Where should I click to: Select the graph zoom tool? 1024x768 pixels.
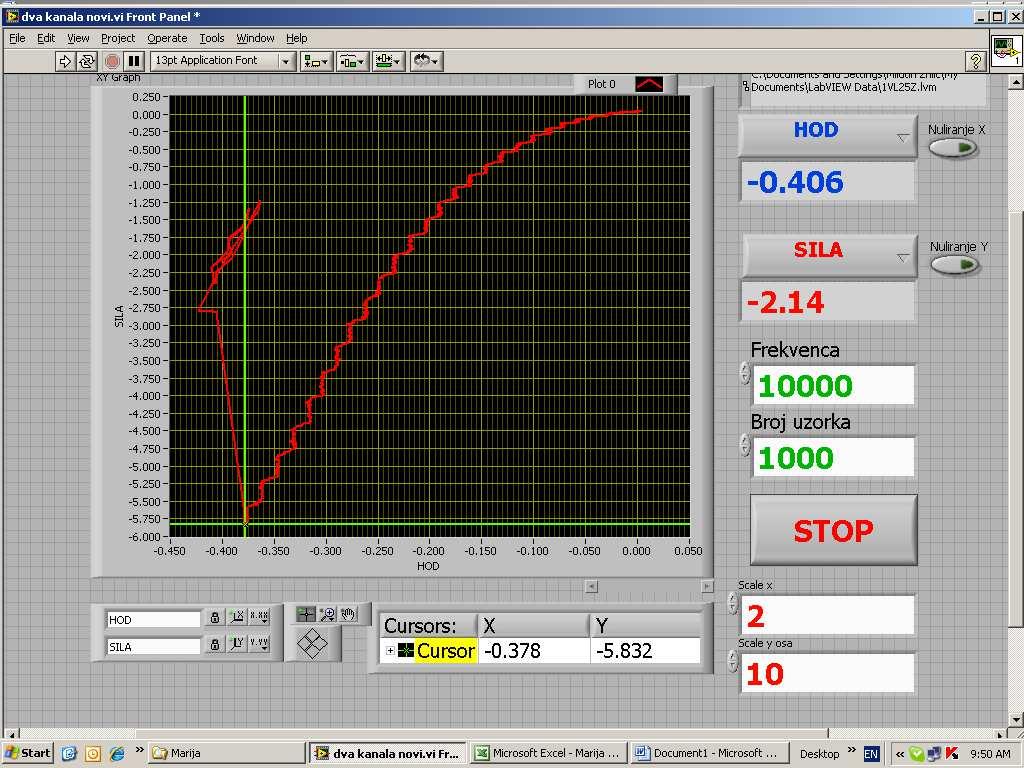click(327, 614)
